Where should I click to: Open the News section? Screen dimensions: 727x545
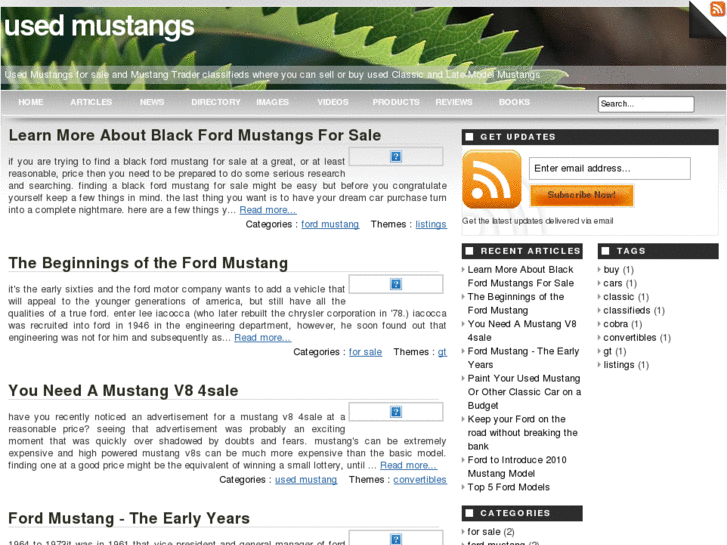point(152,102)
